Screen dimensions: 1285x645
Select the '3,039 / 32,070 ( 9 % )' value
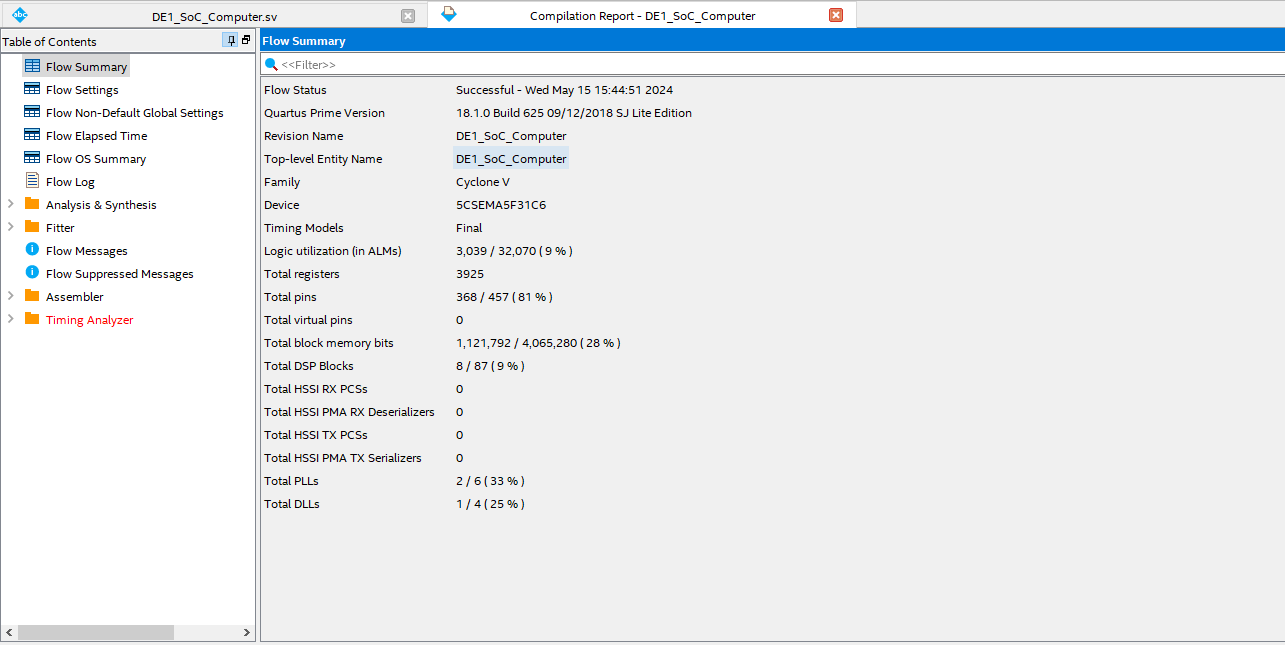(x=514, y=251)
